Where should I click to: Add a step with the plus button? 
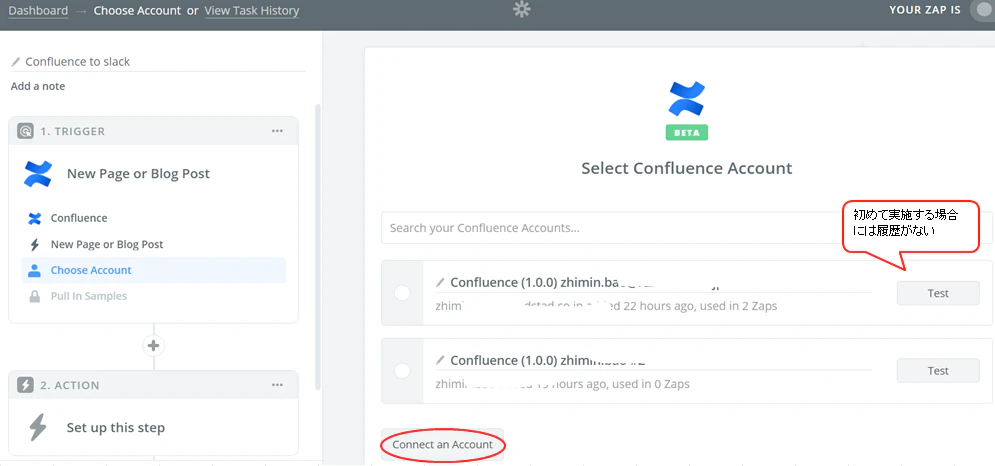coord(153,346)
